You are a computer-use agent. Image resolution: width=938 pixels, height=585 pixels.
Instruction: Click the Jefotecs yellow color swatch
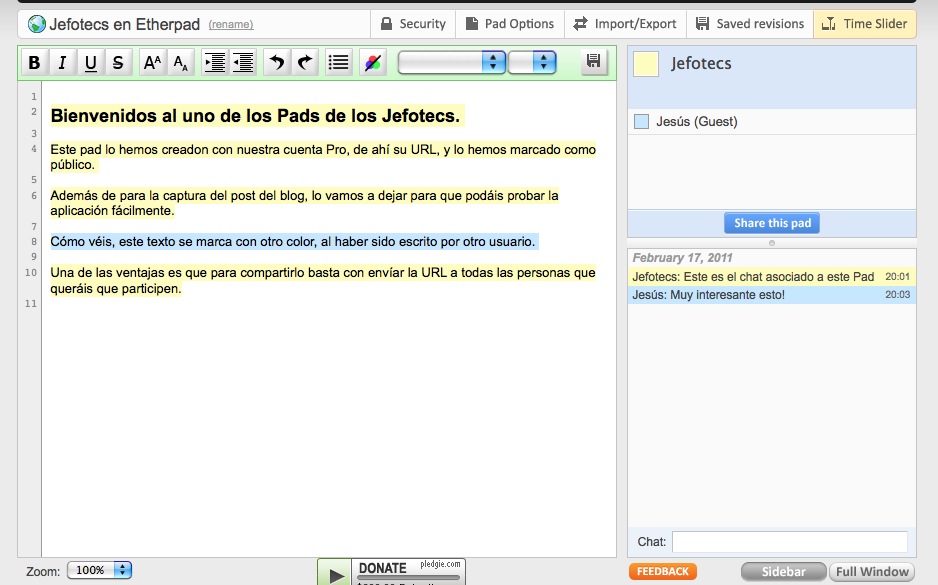(x=646, y=64)
